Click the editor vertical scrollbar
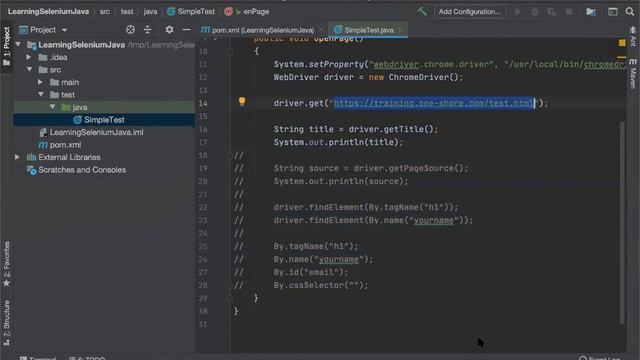The height and width of the screenshot is (360, 640). pos(622,222)
